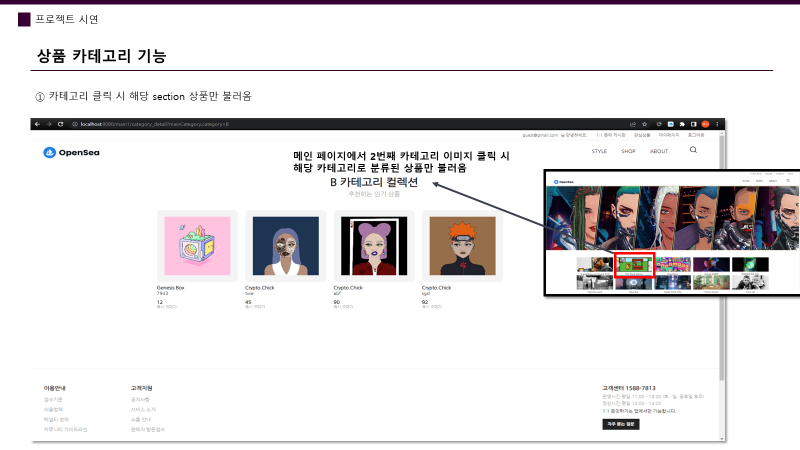
Task: Click the black FAQ button in the footer
Action: pos(620,424)
